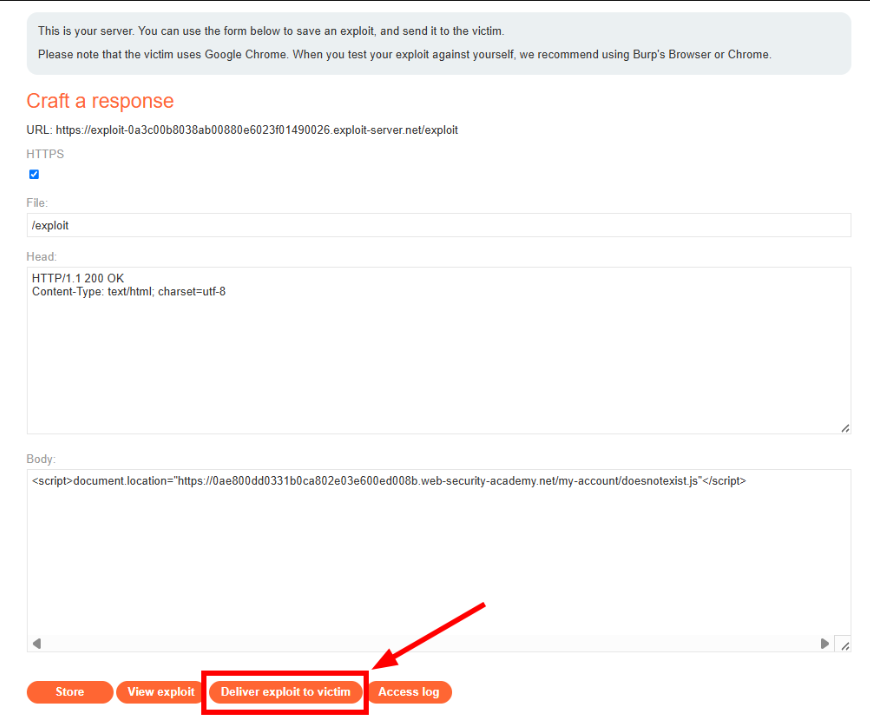Uncheck the HTTPS checkbox
Screen dimensions: 870x722
click(34, 174)
